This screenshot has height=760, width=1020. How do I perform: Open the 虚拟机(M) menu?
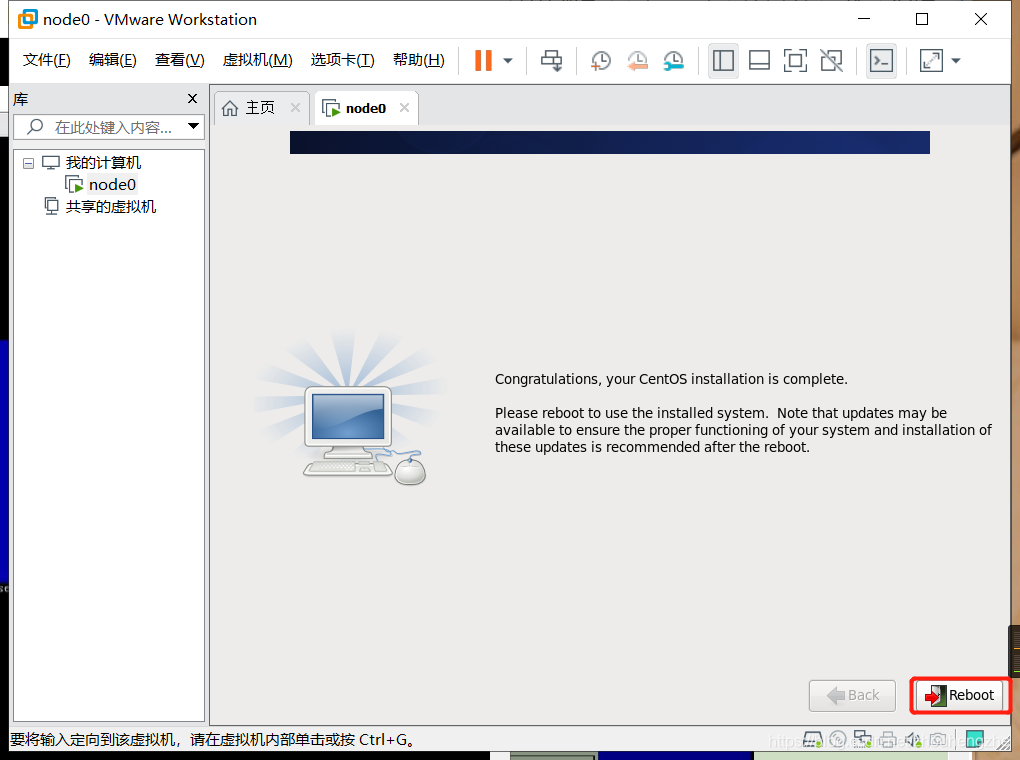[x=258, y=61]
